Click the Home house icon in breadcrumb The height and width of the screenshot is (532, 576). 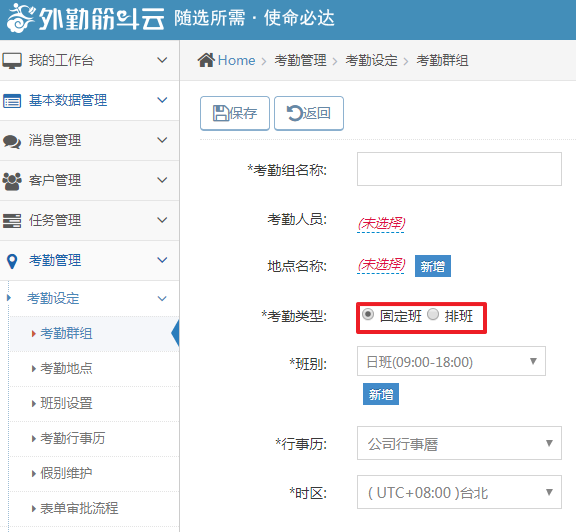pyautogui.click(x=206, y=60)
